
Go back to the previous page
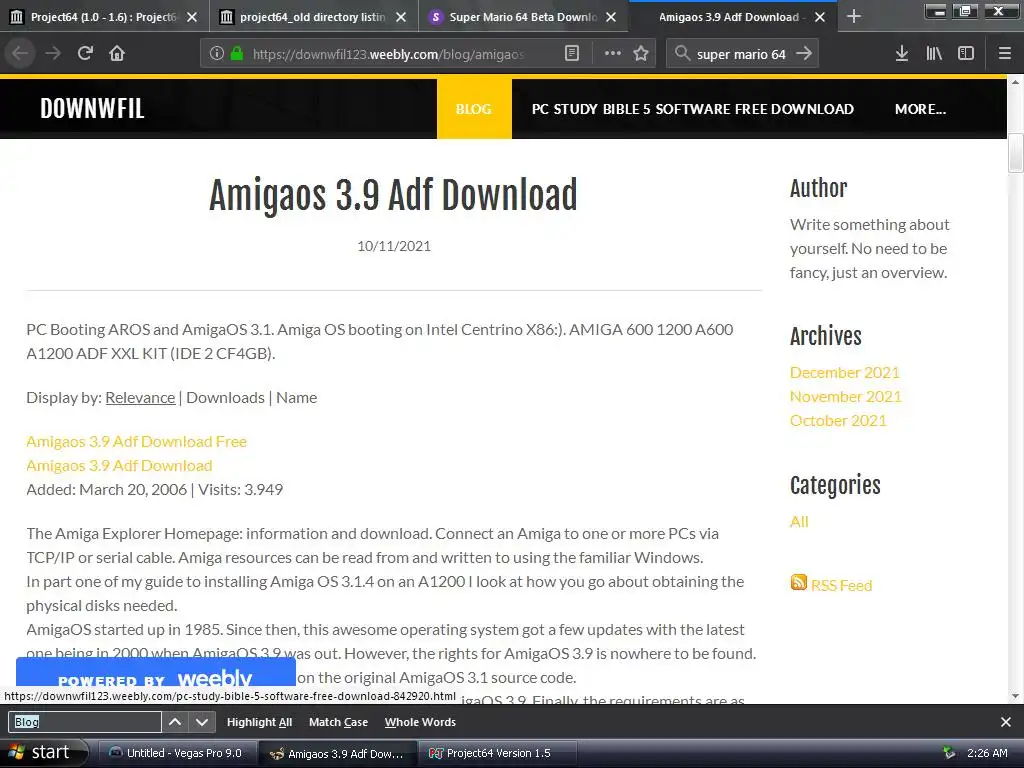[x=20, y=54]
